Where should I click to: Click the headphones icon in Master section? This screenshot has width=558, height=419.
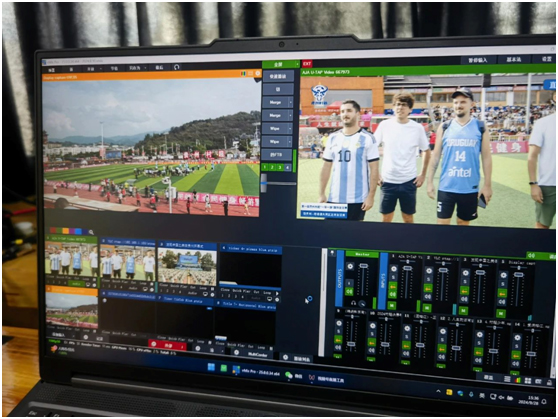(353, 303)
